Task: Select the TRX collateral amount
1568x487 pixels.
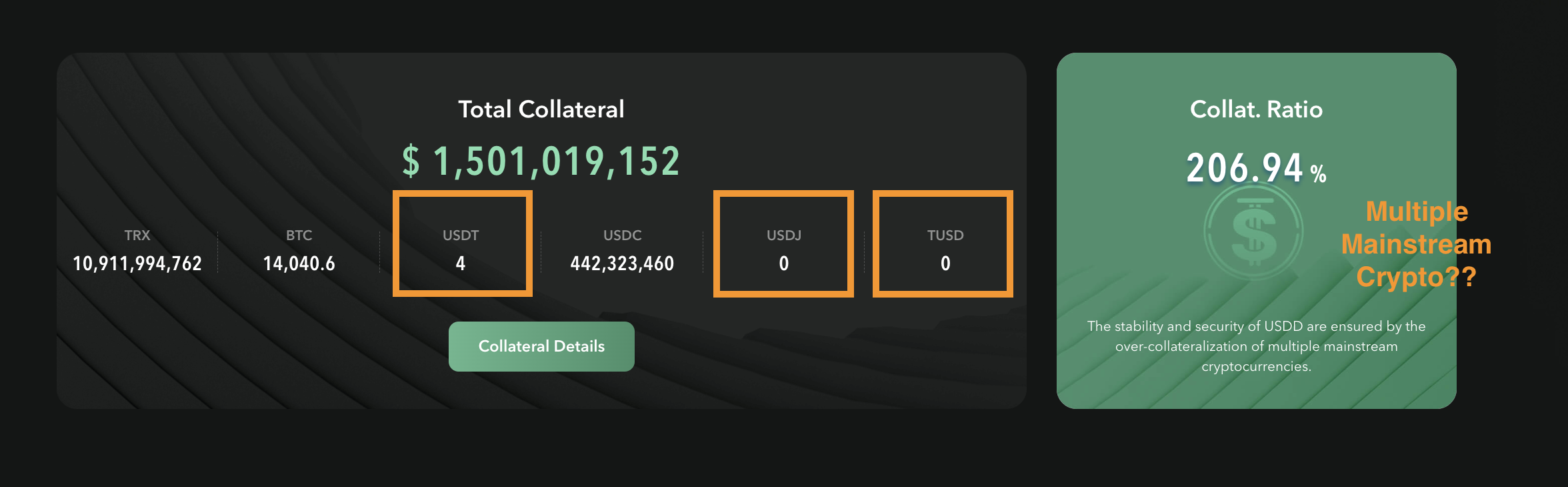Action: [x=137, y=264]
